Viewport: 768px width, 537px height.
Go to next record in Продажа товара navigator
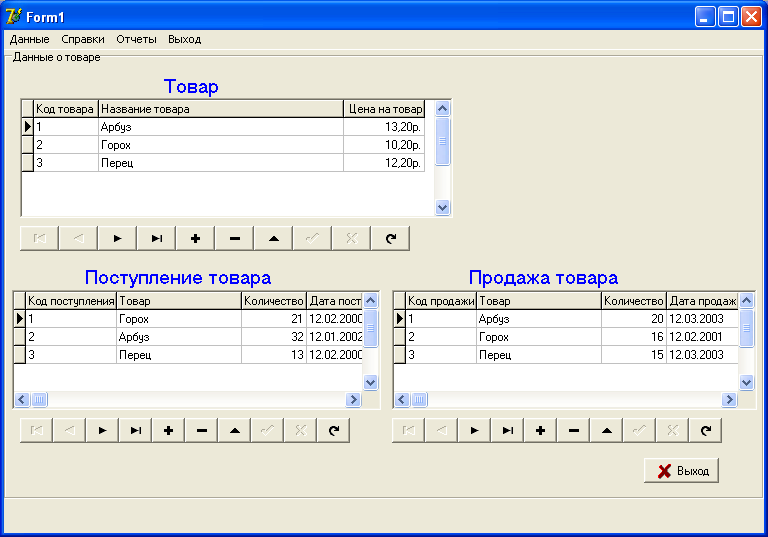[475, 431]
